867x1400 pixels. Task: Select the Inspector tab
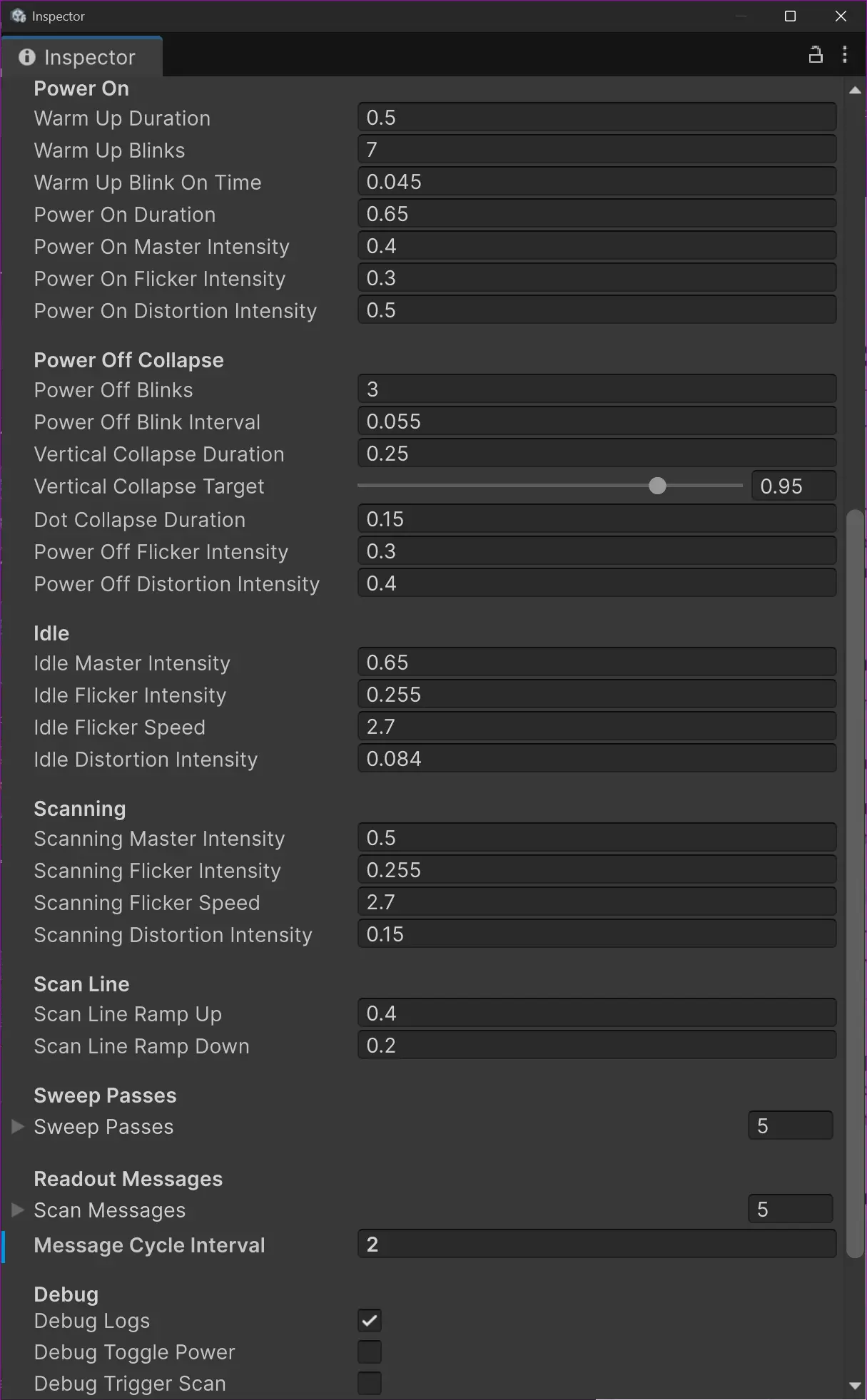coord(89,57)
